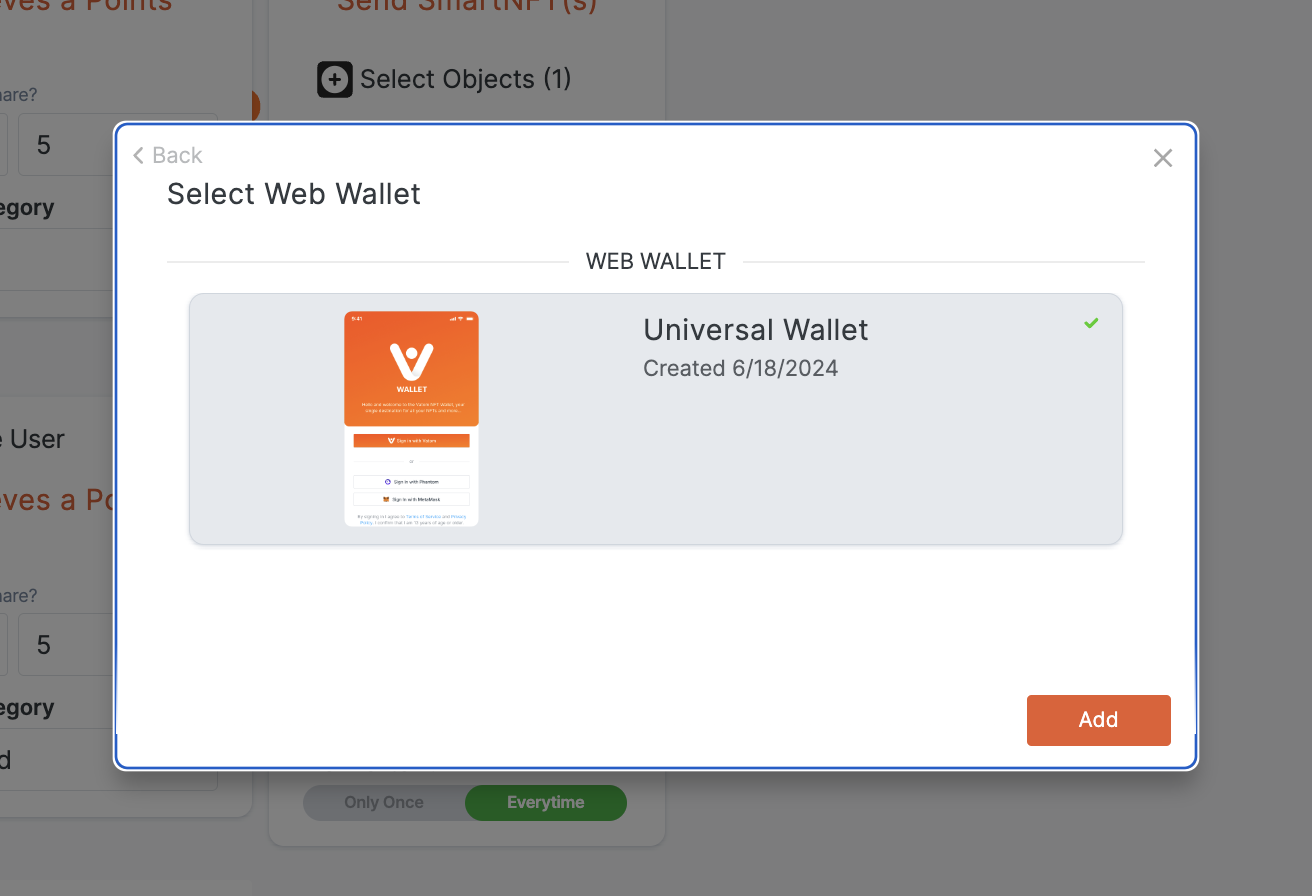Image resolution: width=1312 pixels, height=896 pixels.
Task: Open the Universal Wallet preview thumbnail
Action: [x=411, y=419]
